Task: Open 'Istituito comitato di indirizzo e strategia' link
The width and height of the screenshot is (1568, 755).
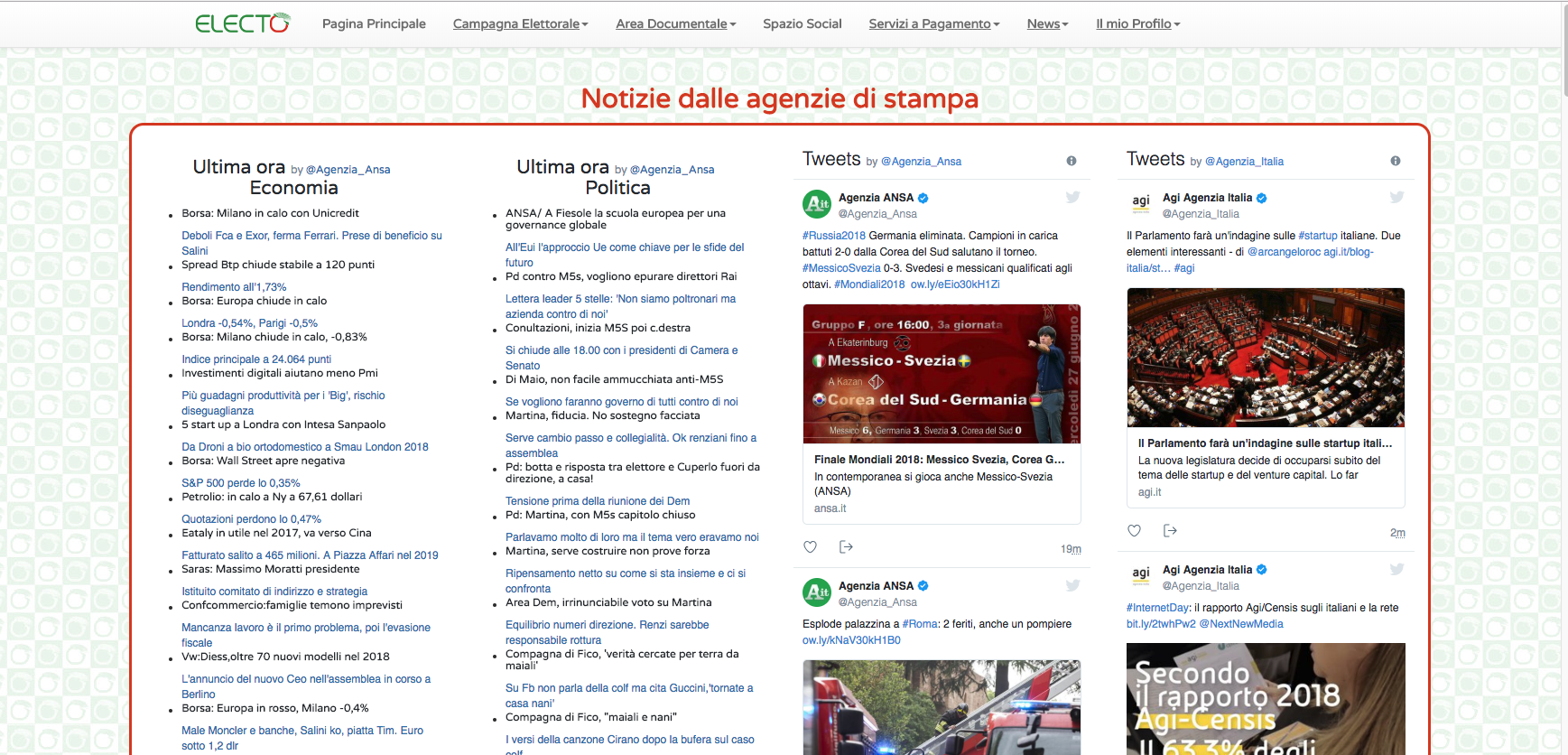Action: tap(274, 592)
